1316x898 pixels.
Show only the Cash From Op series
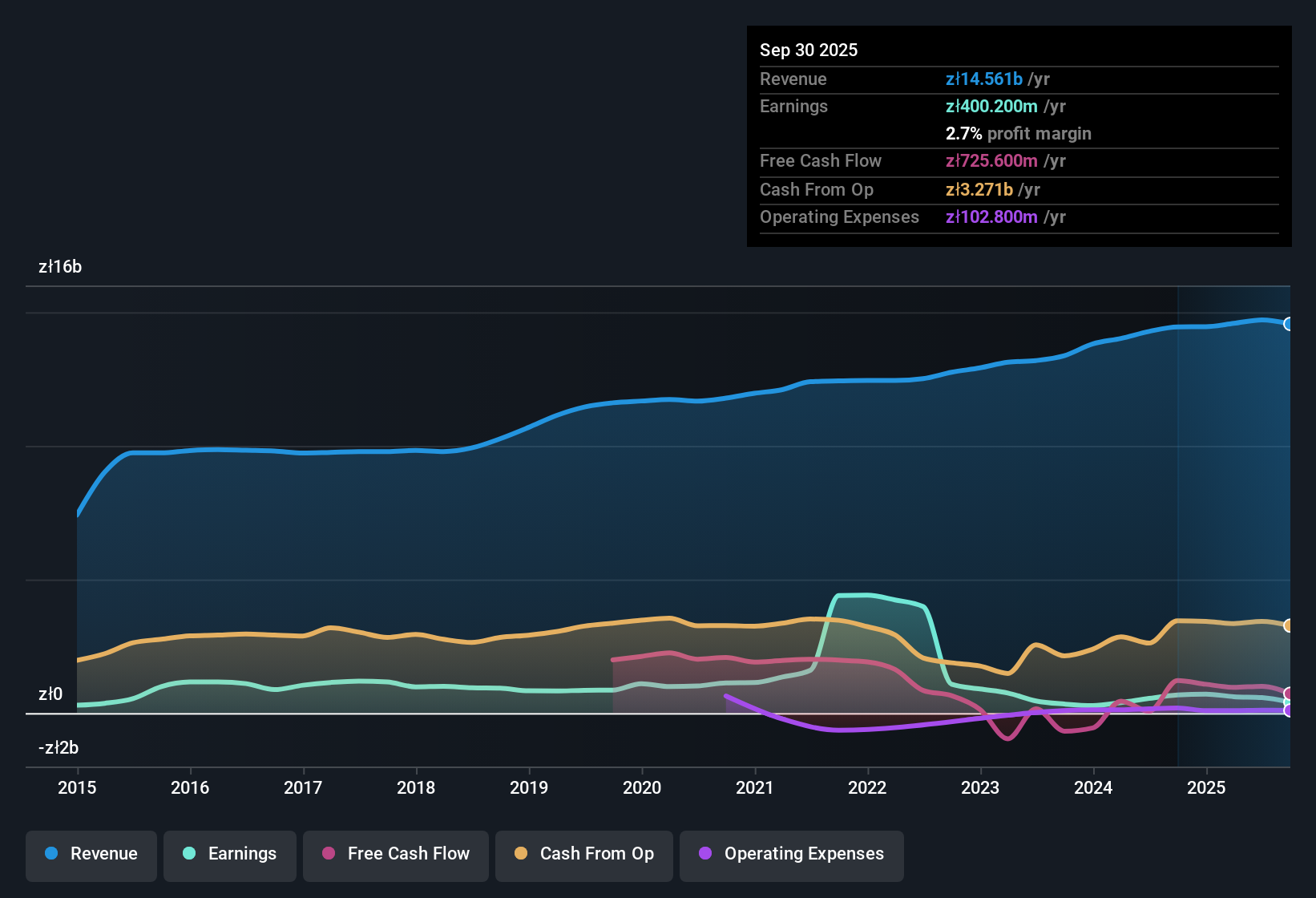tap(583, 854)
